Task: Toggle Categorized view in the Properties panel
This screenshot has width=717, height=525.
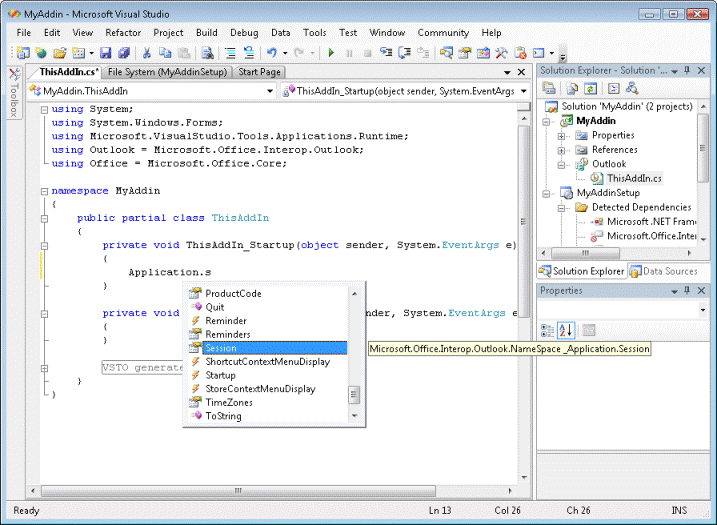Action: pyautogui.click(x=547, y=330)
